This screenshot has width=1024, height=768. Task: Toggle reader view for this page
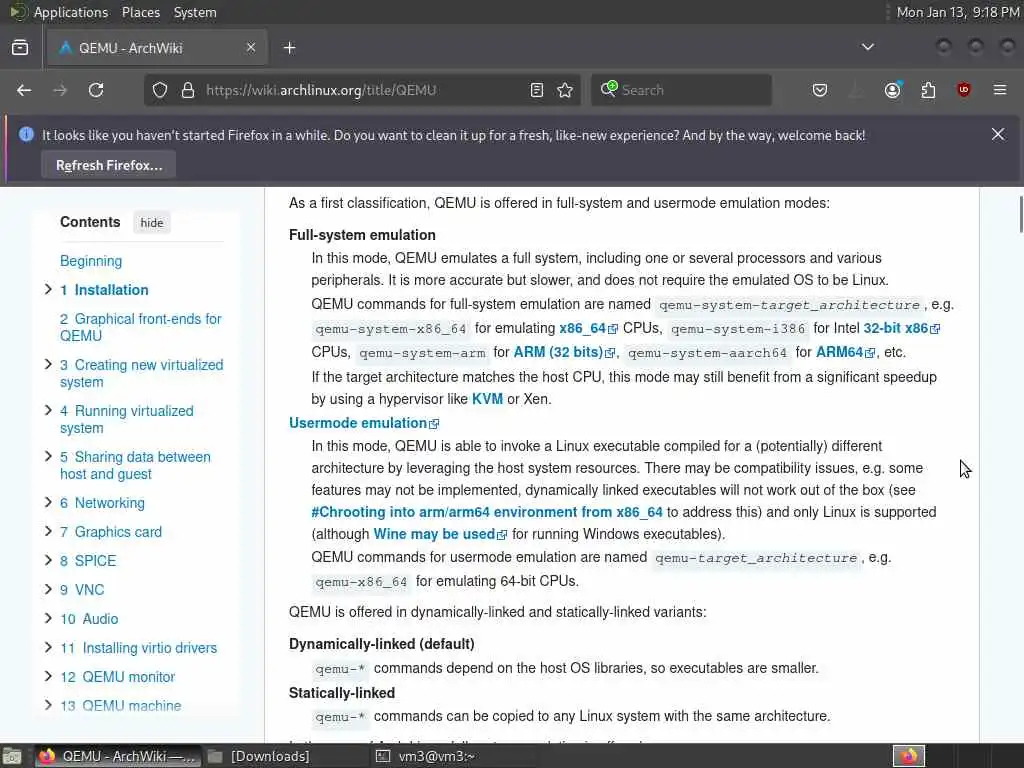(x=537, y=90)
